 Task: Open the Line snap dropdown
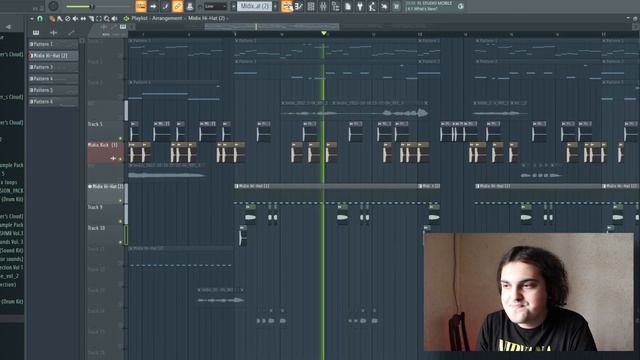tap(216, 6)
